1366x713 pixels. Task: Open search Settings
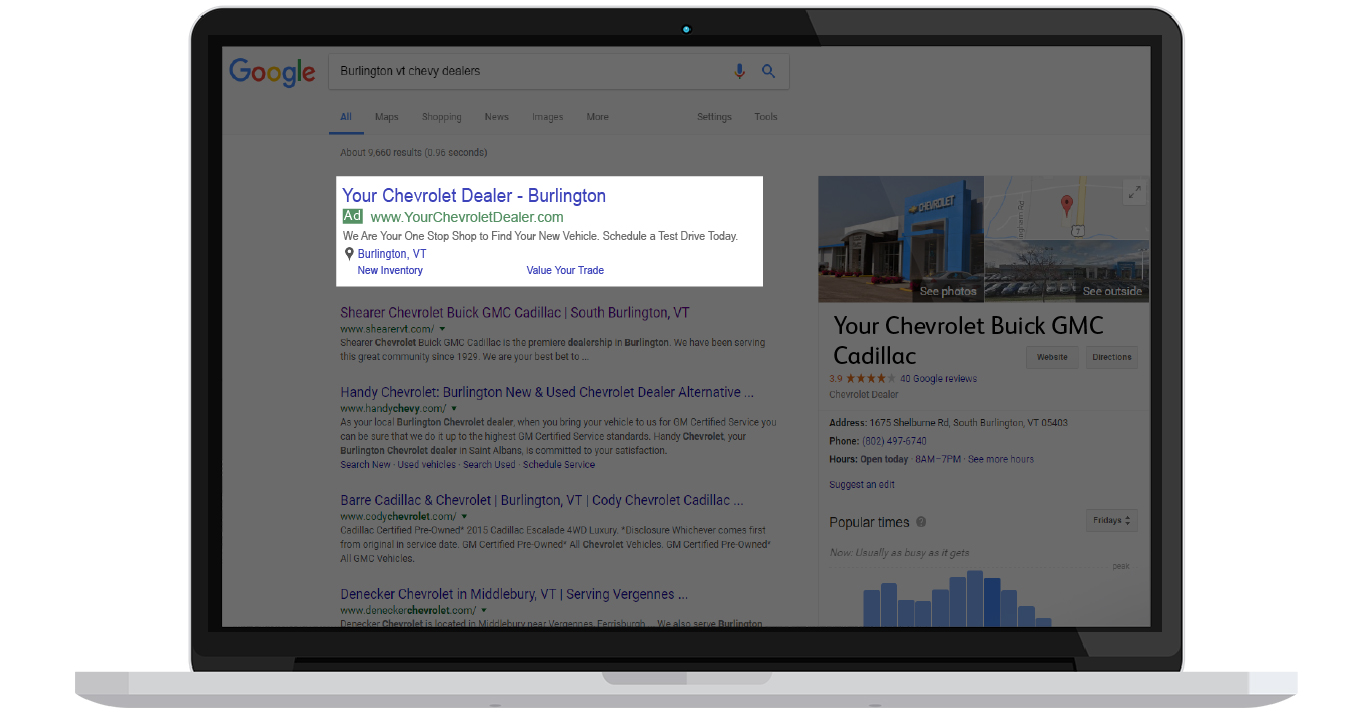click(714, 117)
